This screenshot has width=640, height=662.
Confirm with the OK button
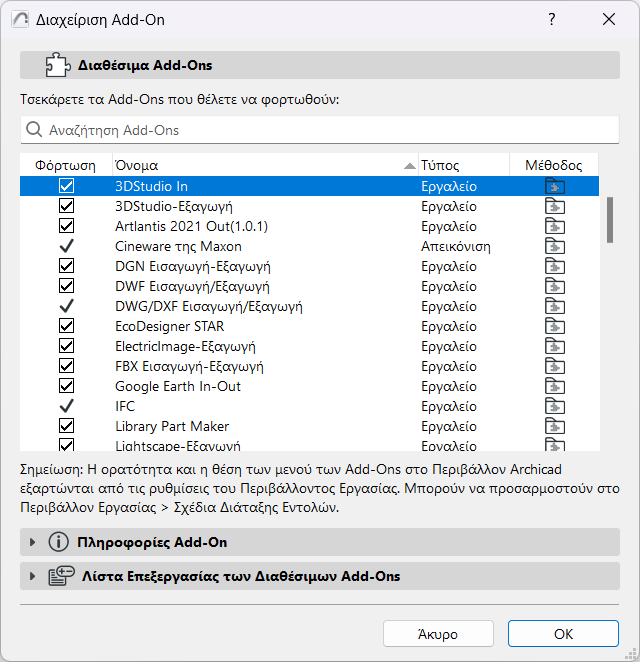563,634
